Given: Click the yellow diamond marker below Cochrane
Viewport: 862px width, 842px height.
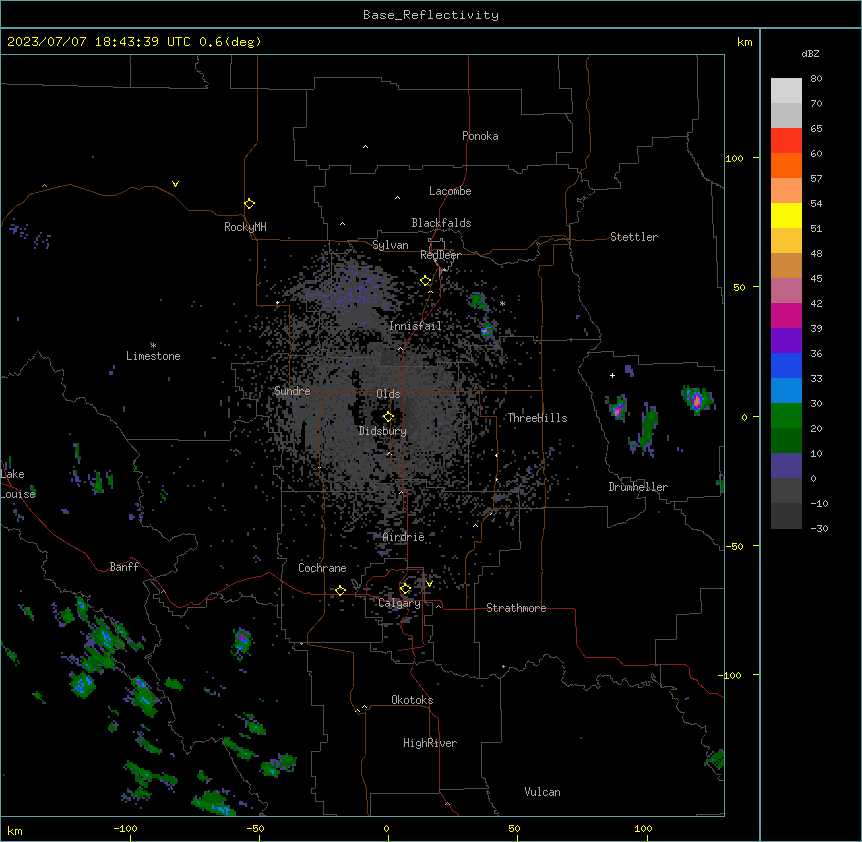Looking at the screenshot, I should click(x=340, y=590).
